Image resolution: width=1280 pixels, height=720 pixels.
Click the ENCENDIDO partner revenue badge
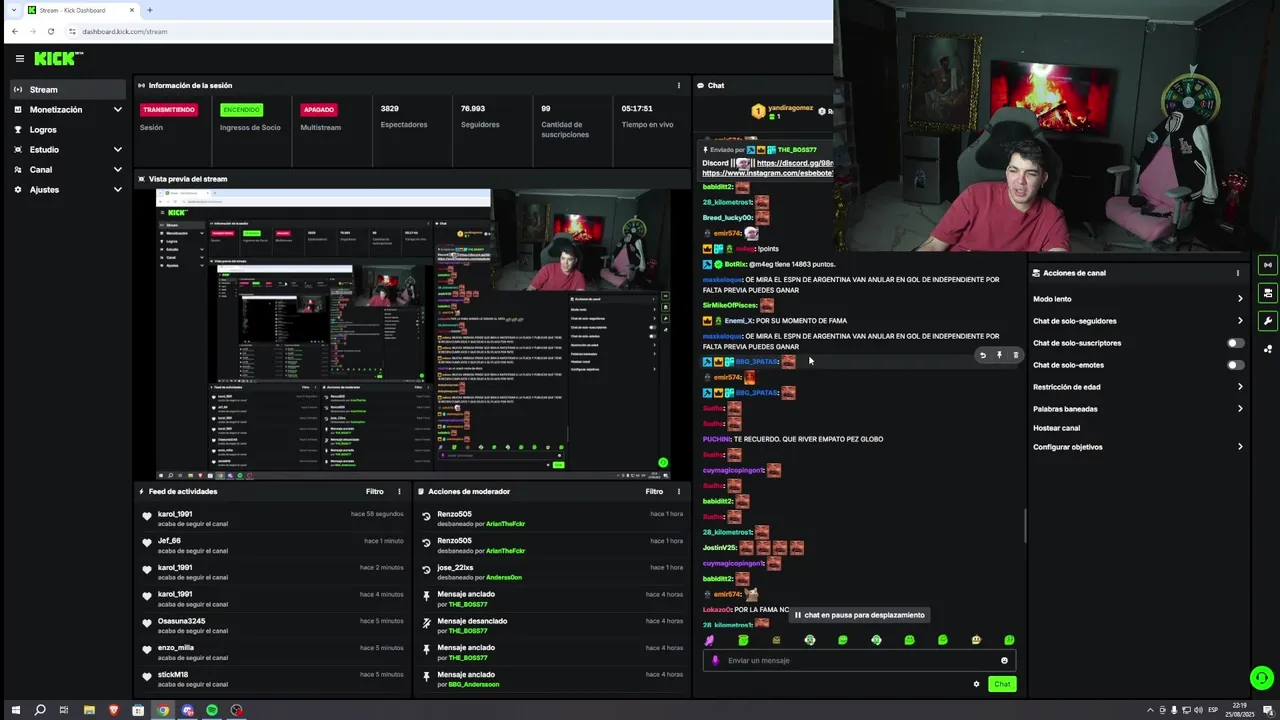click(241, 110)
